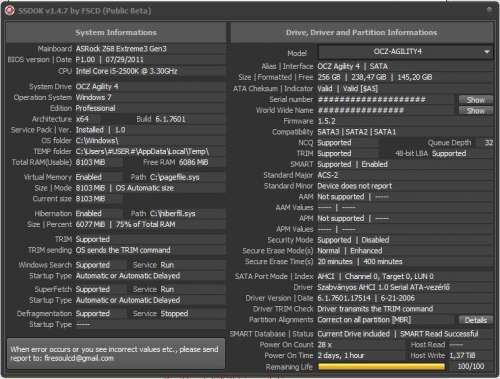Screen dimensions: 500x379
Task: Click Security Mode Supported | Disabled
Action: click(353, 240)
